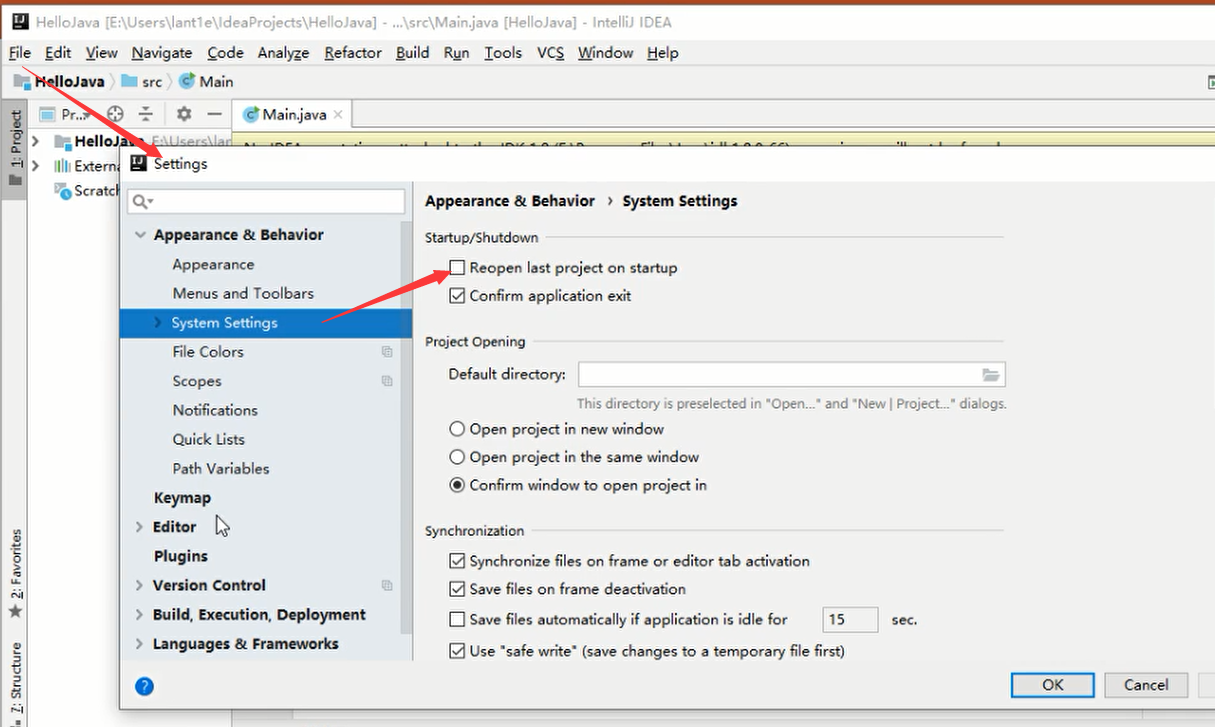This screenshot has width=1215, height=727.
Task: Toggle Confirm application exit checkbox
Action: click(x=457, y=296)
